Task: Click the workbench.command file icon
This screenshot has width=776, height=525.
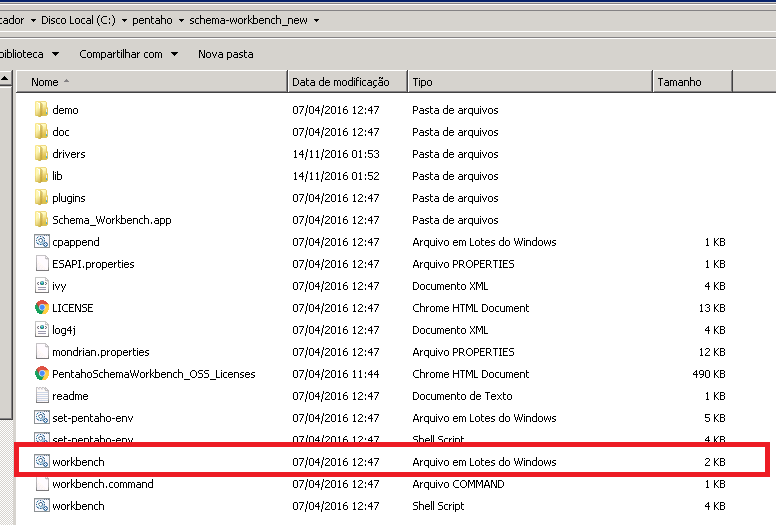Action: [x=42, y=483]
